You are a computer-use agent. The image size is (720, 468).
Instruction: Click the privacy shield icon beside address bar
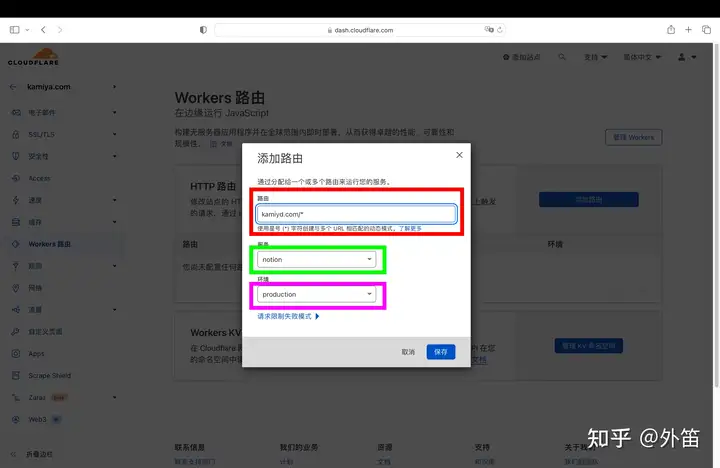[x=203, y=30]
